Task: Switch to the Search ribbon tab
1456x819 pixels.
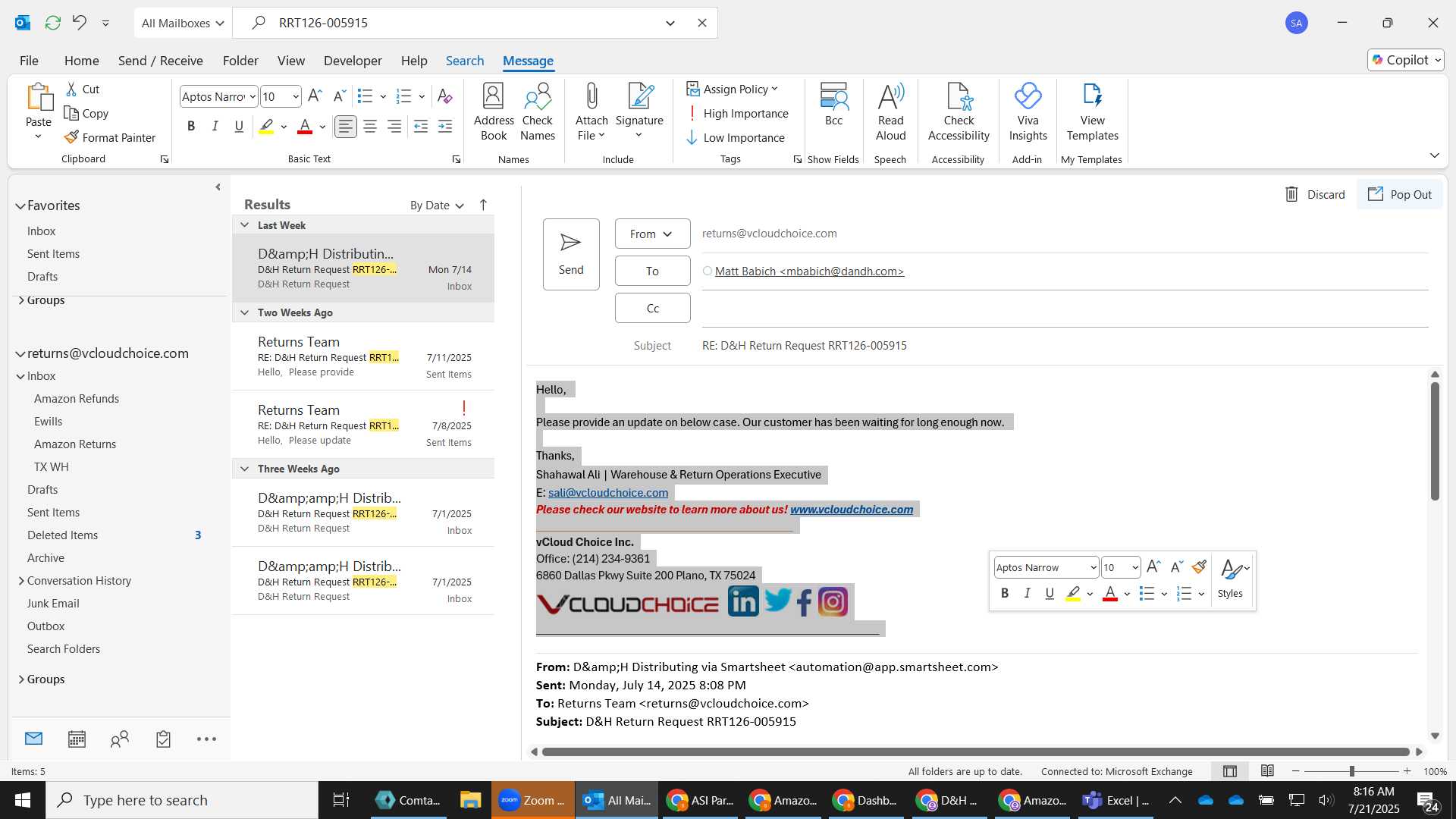Action: pos(465,61)
